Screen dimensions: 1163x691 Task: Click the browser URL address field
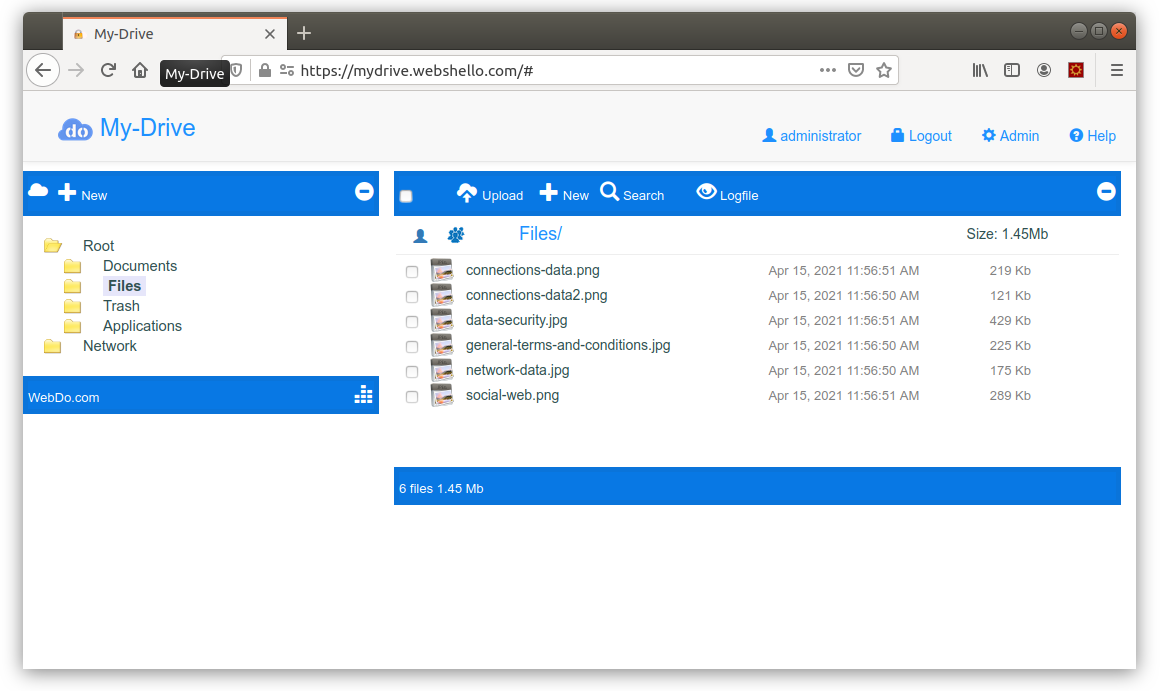(x=550, y=70)
